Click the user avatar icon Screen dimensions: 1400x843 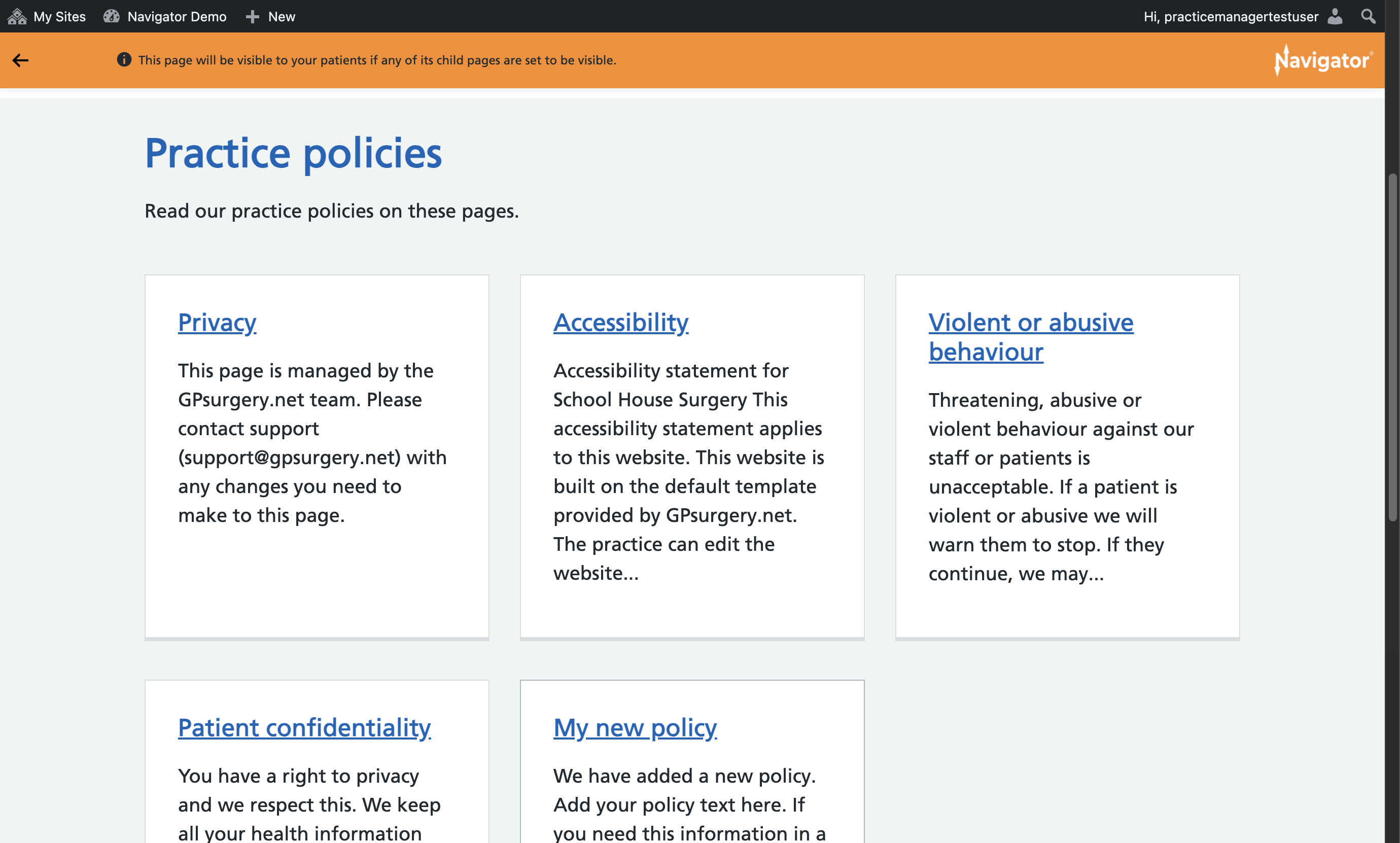[x=1335, y=16]
